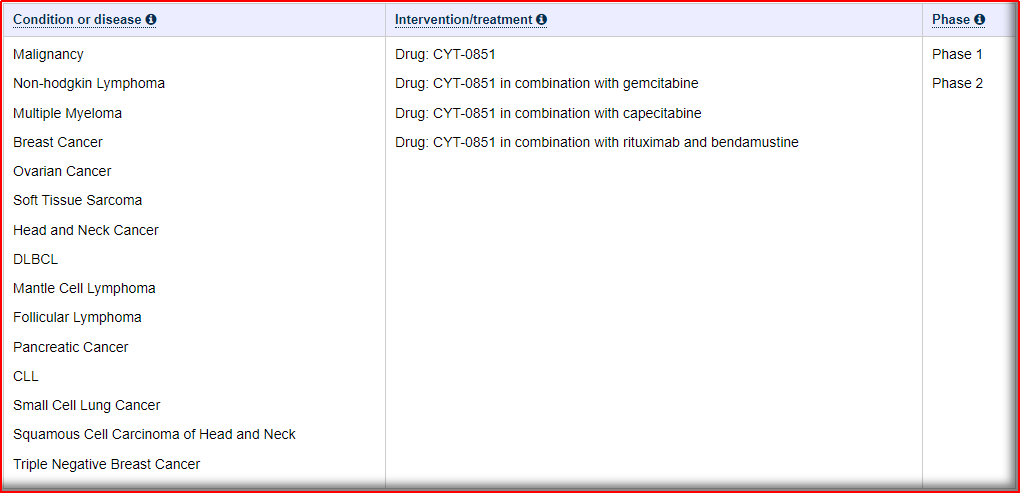Select Pancreatic Cancer in the list

70,347
